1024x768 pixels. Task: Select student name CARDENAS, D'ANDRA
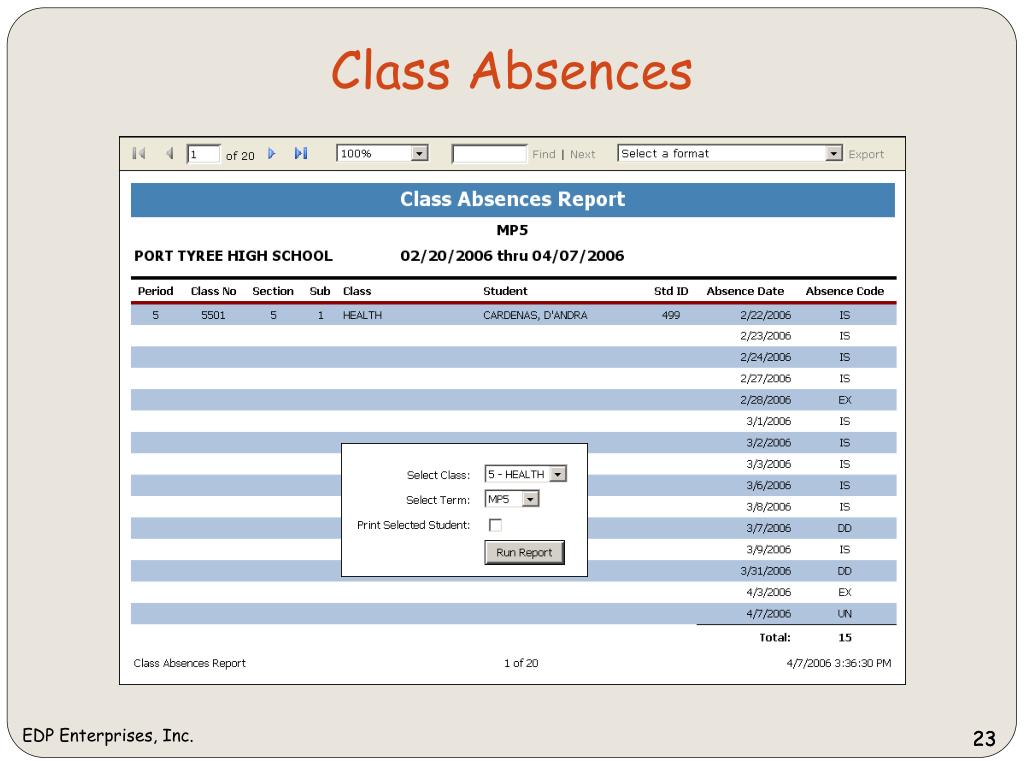tap(535, 315)
